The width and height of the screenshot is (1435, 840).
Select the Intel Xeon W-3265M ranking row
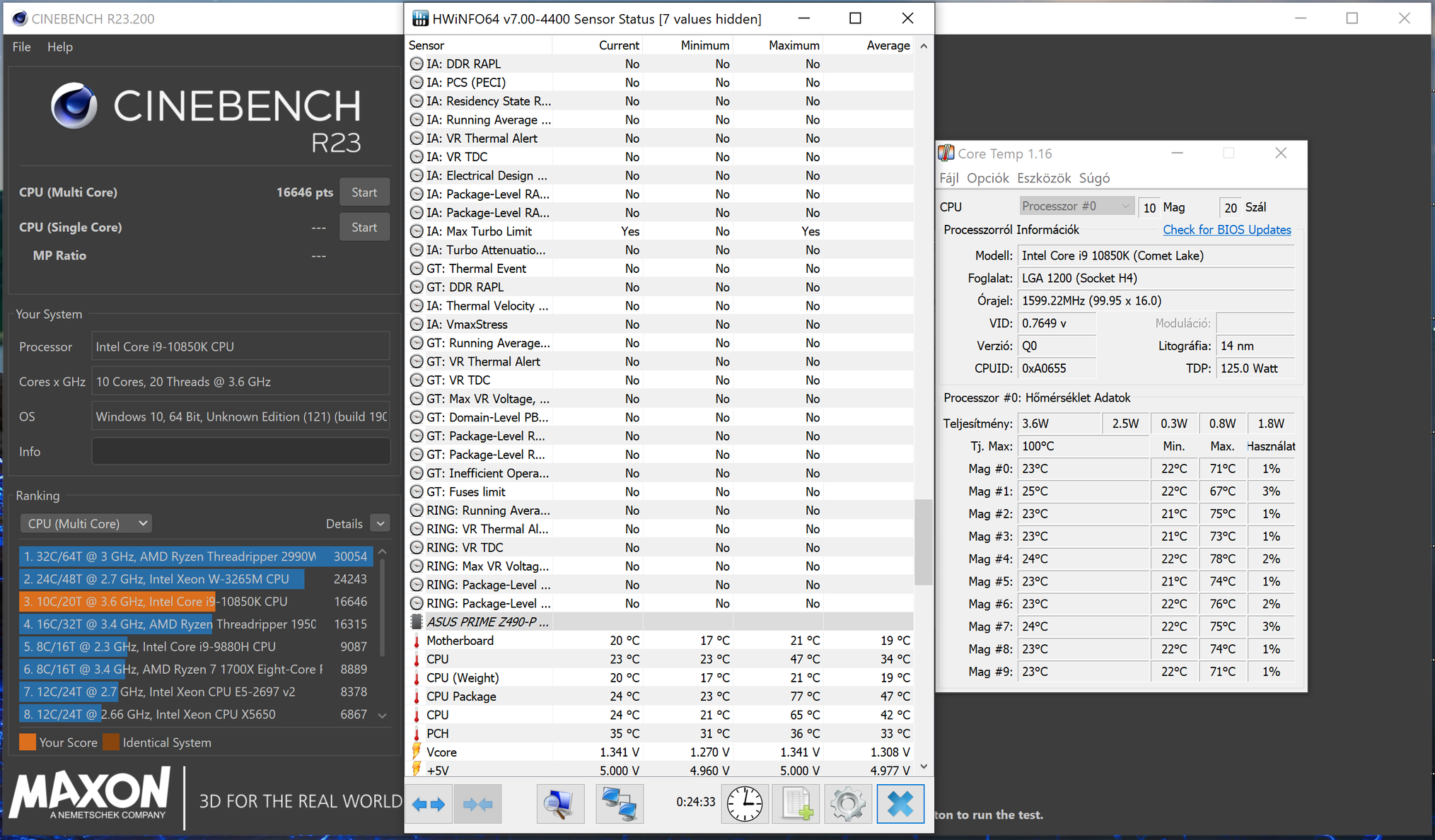[196, 579]
